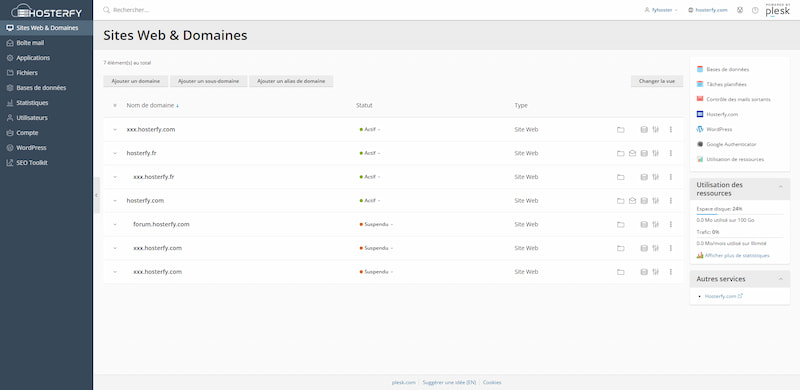Open three-dot menu for forum.hosterfy.com
Viewport: 800px width, 390px height.
pos(671,224)
